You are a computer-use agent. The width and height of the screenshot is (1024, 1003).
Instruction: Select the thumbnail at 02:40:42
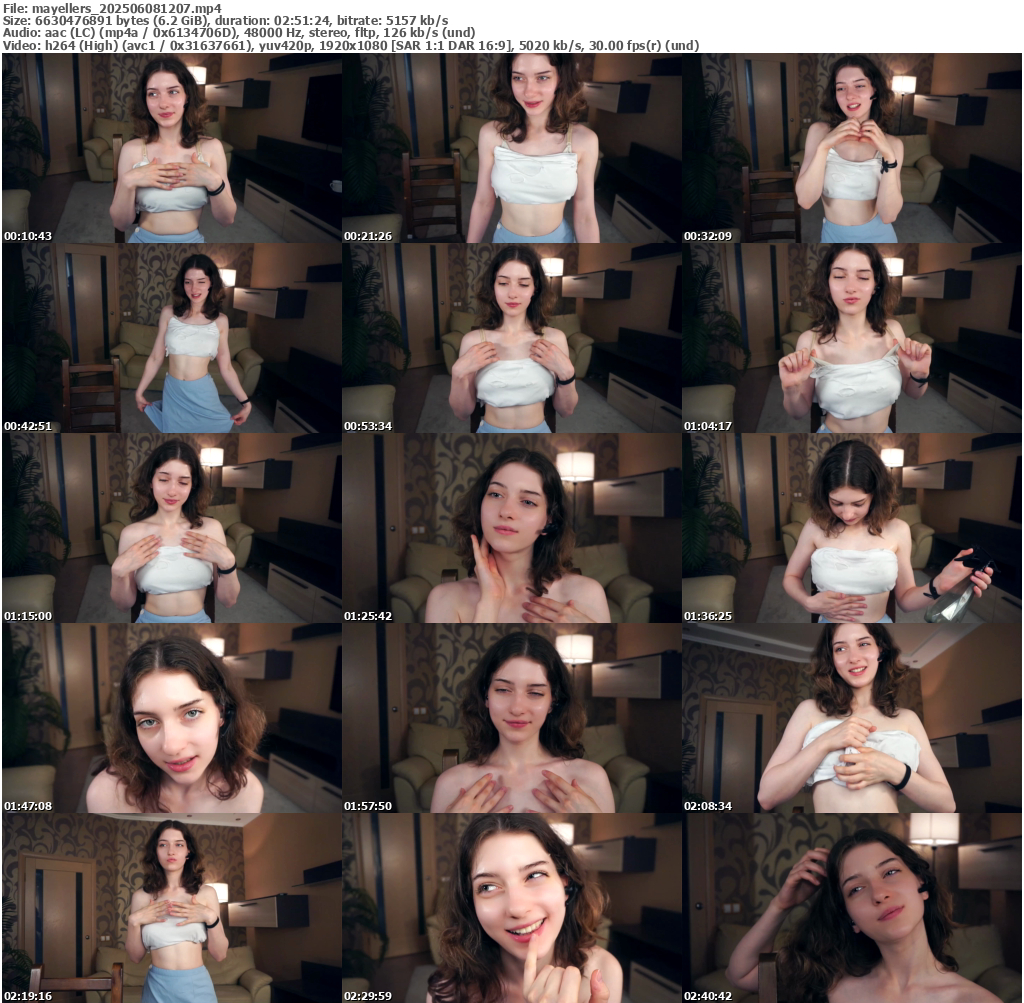852,908
